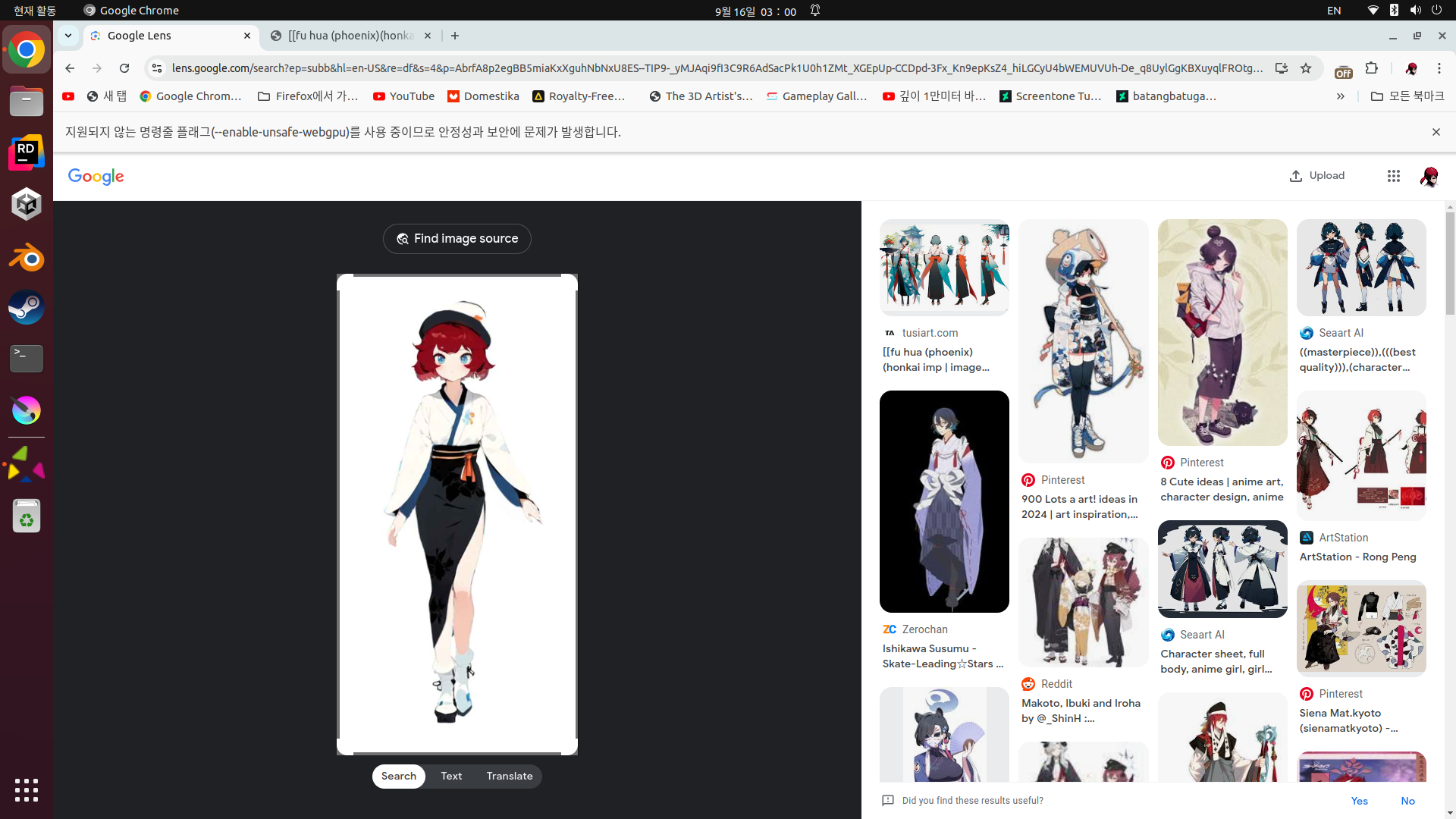Expand hidden bookmarks with the chevron
The width and height of the screenshot is (1456, 819).
1340,96
